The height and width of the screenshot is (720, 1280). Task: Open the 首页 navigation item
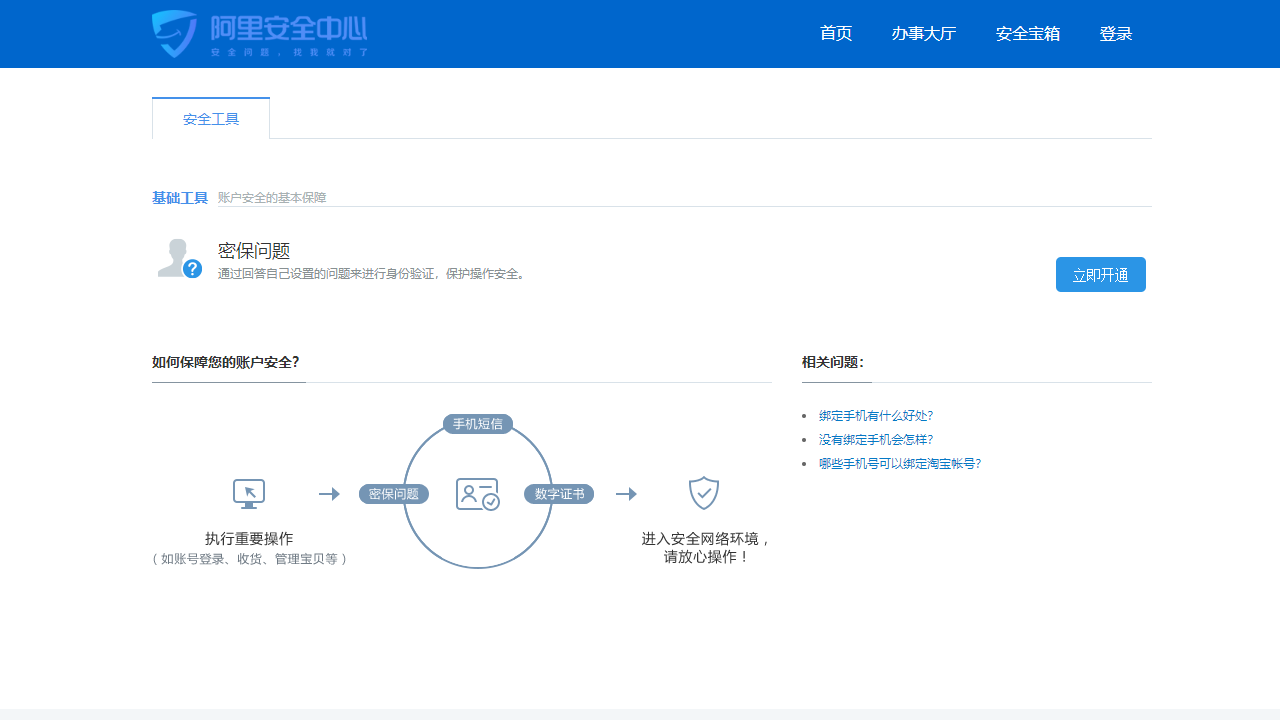pyautogui.click(x=836, y=34)
